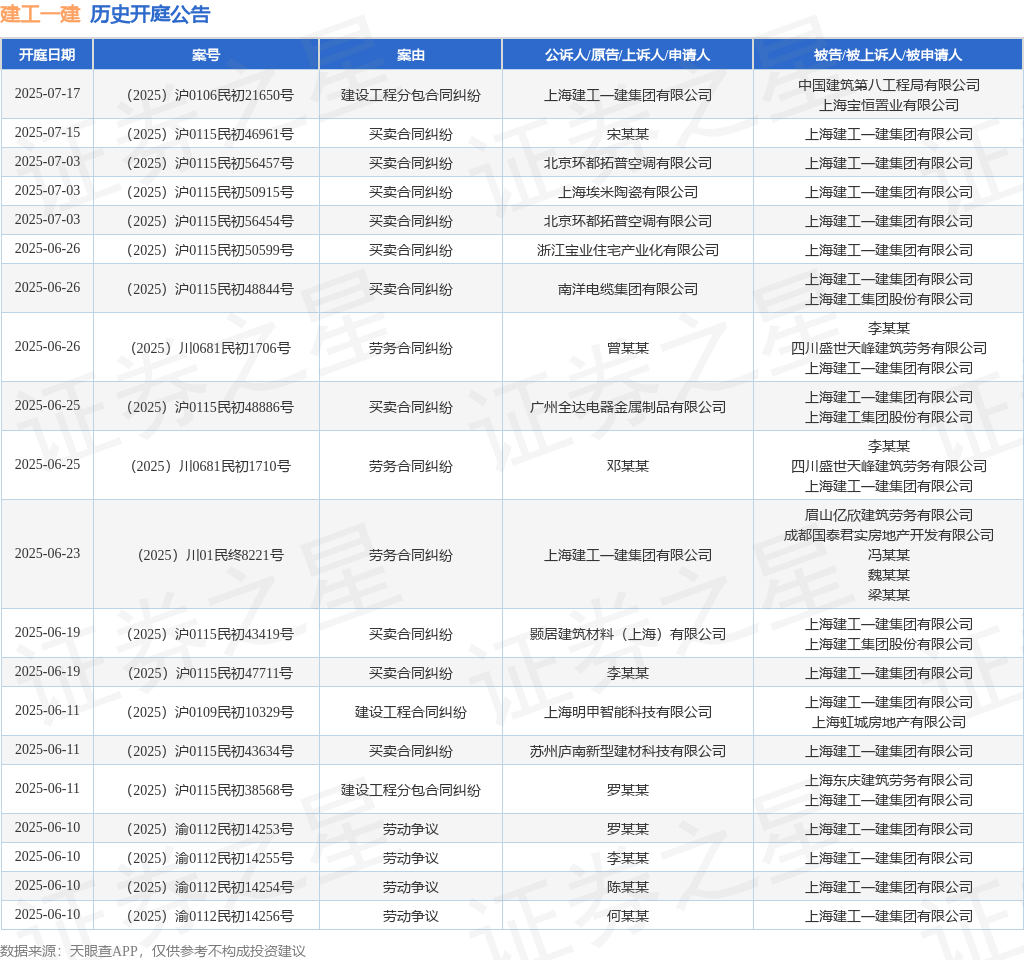Viewport: 1024px width, 960px height.
Task: Click plaintiff 南洋电缆集团有限公司
Action: (x=628, y=289)
